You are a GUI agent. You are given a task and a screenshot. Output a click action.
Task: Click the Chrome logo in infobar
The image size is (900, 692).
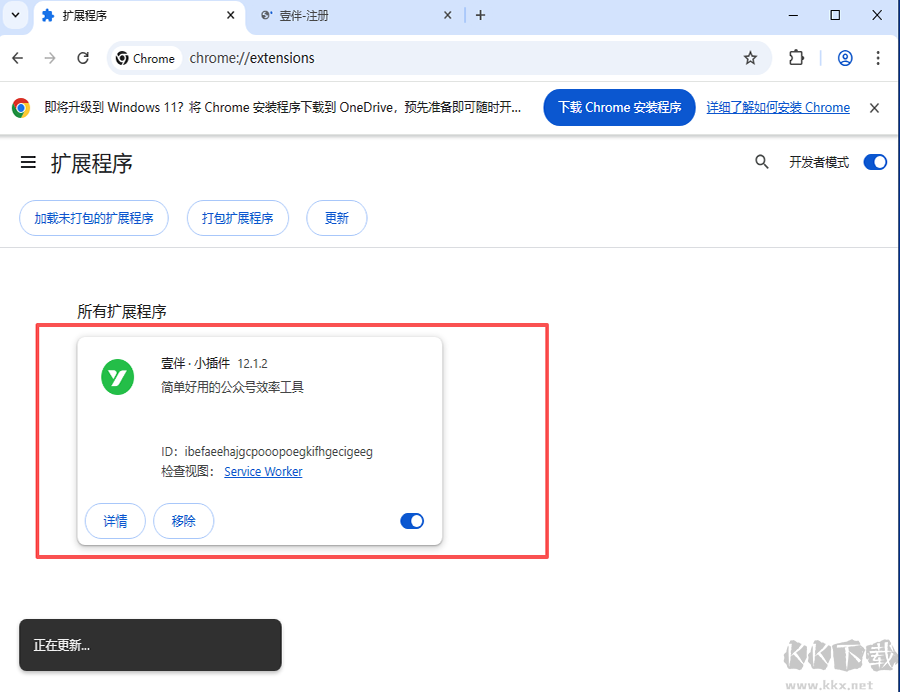pos(21,108)
